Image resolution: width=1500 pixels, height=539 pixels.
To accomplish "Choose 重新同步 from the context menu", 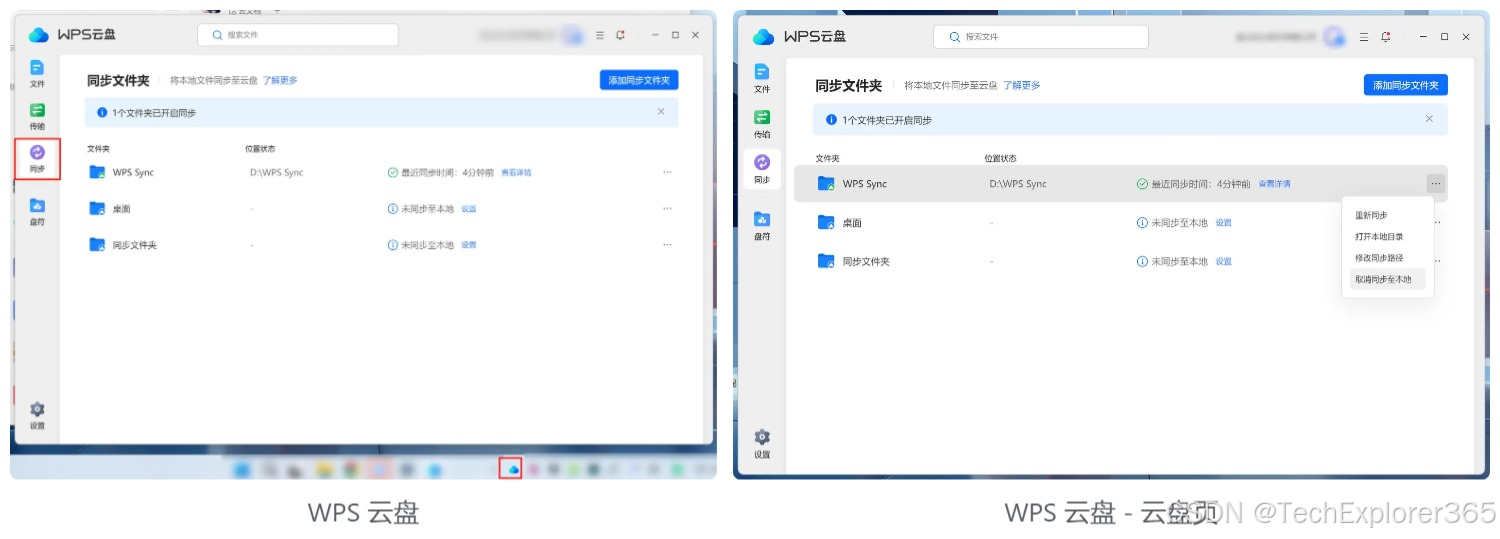I will 1371,215.
